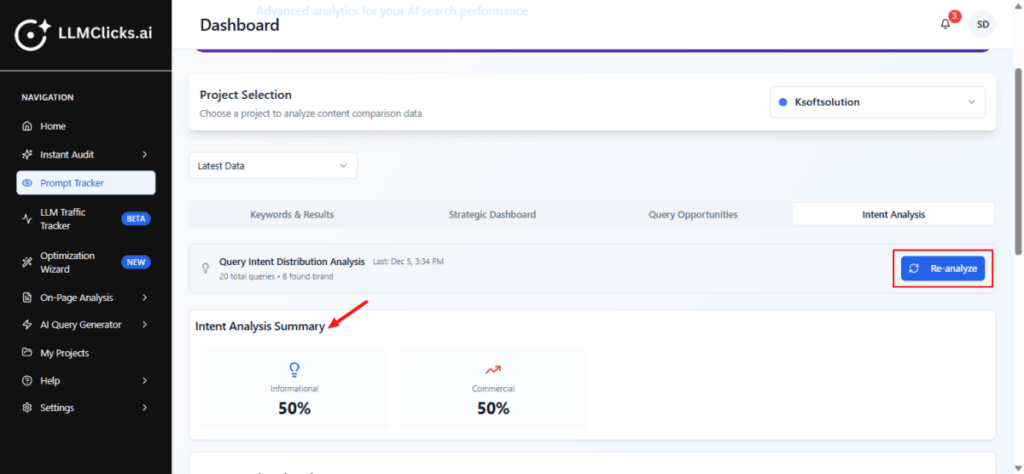
Task: Select the Query Opportunities tab
Action: (692, 214)
